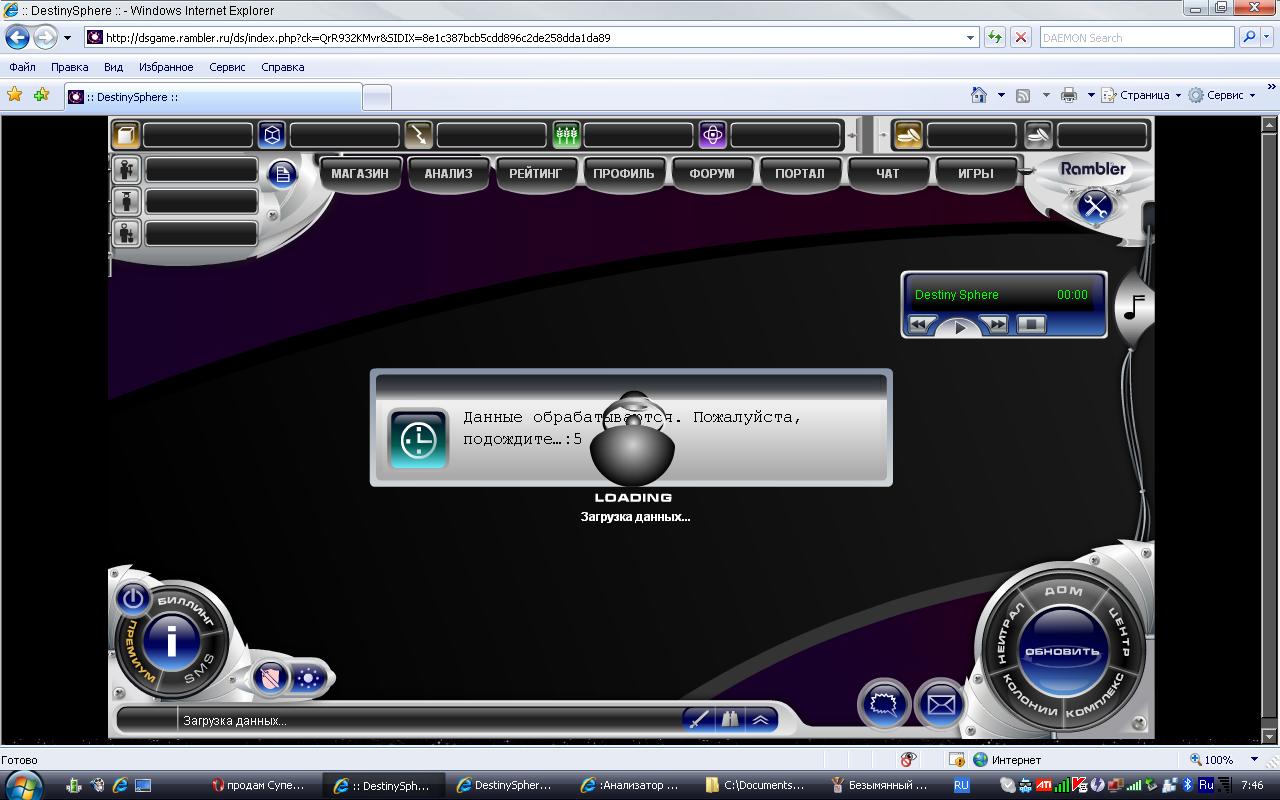Viewport: 1280px width, 800px height.
Task: Toggle the star map icon
Action: pos(308,678)
